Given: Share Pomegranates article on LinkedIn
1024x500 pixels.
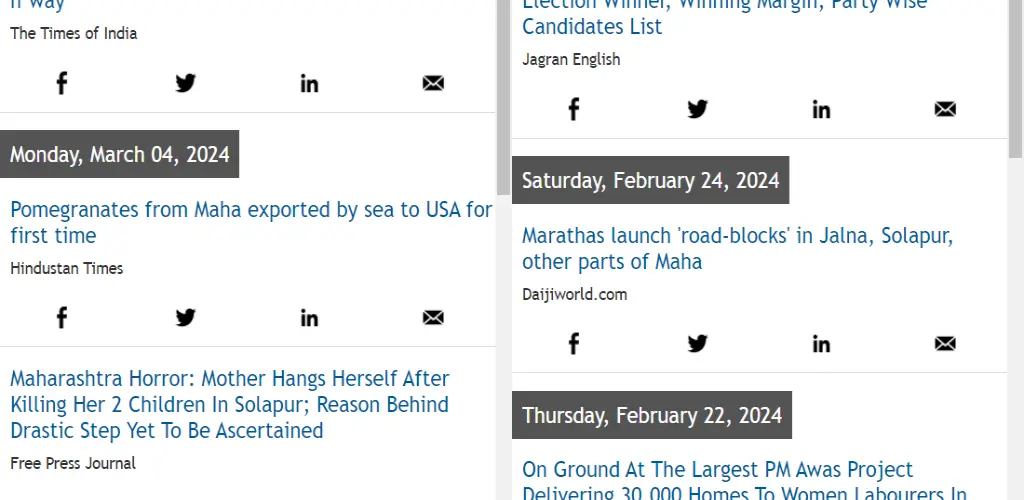Looking at the screenshot, I should coord(310,318).
